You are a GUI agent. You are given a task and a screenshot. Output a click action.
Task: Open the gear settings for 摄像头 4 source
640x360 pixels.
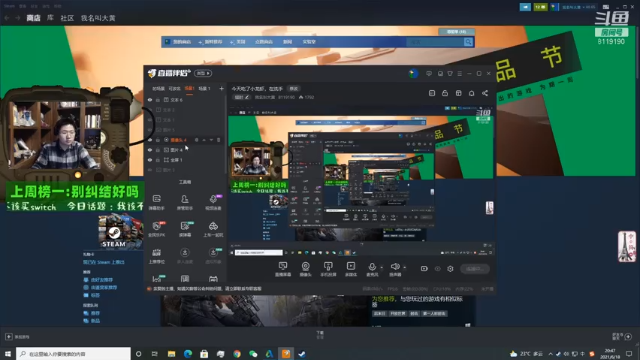point(197,140)
